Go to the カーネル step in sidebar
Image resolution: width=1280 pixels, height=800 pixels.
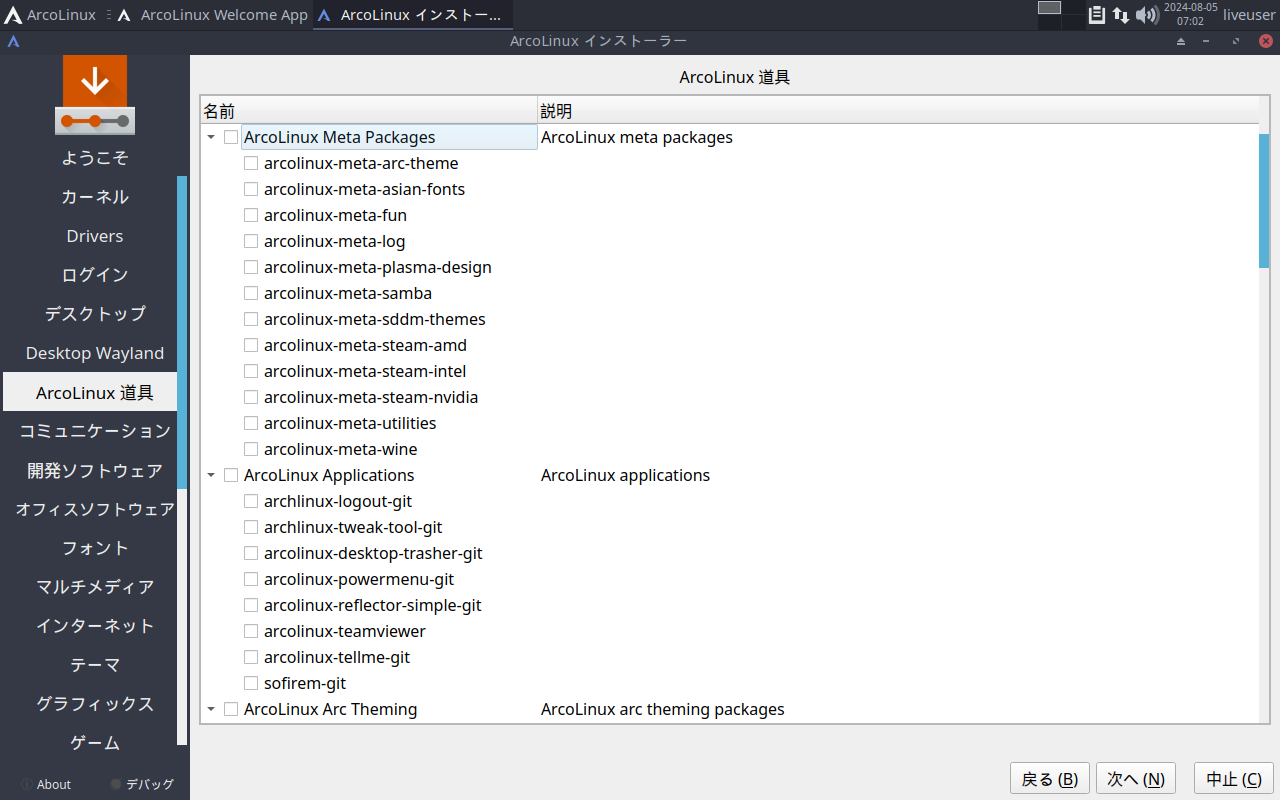95,197
